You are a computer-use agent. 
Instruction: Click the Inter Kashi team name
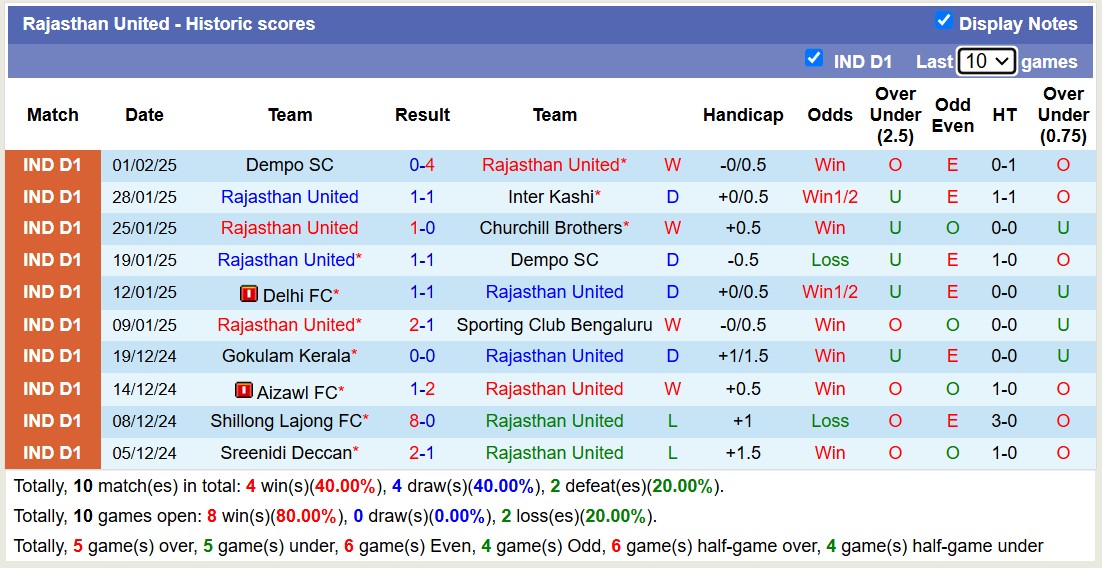point(550,197)
